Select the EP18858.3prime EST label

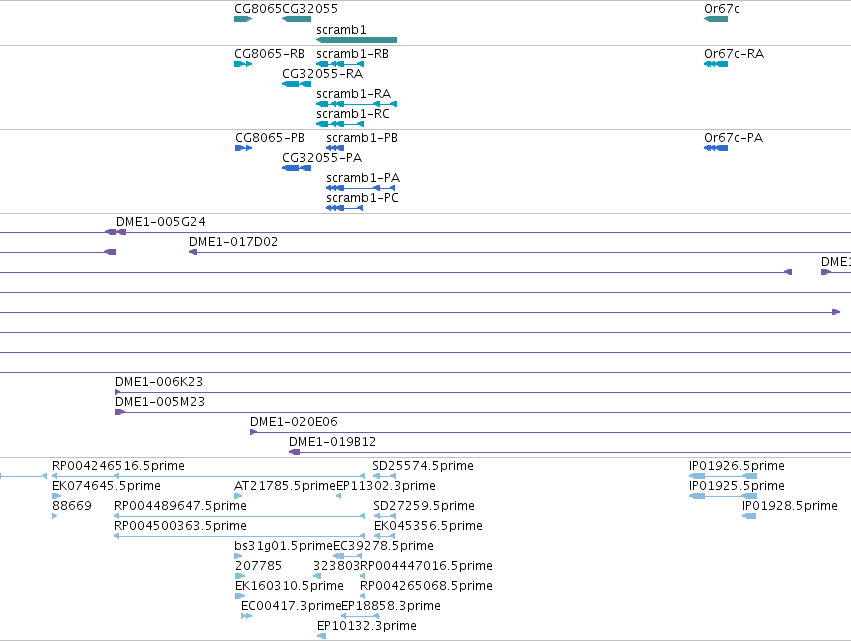[391, 607]
